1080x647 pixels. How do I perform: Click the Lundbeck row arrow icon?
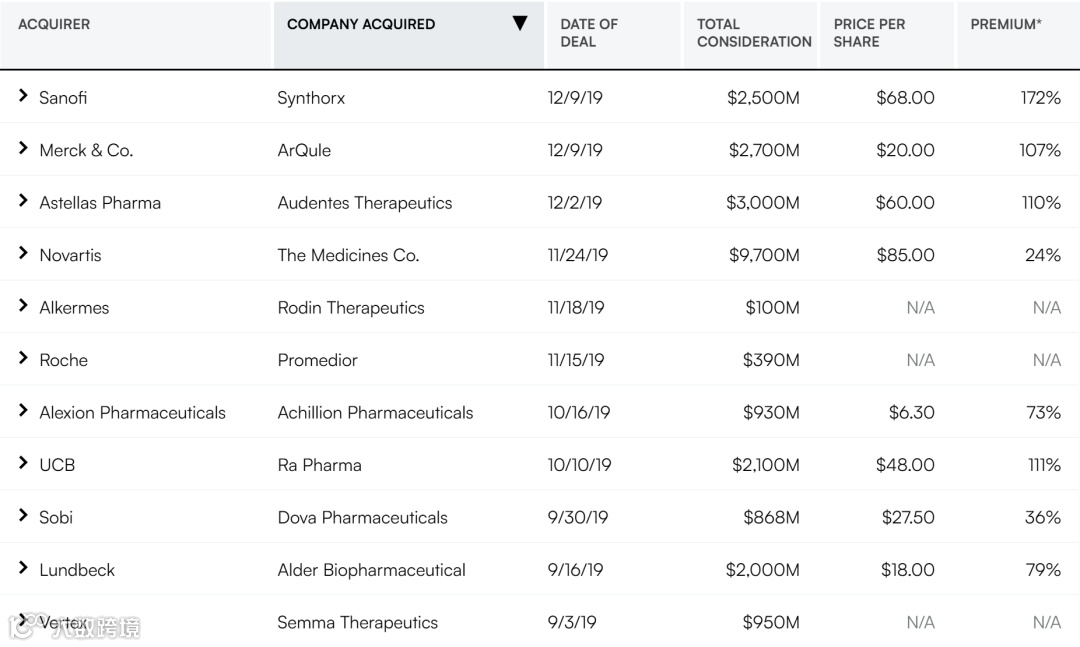(x=23, y=569)
